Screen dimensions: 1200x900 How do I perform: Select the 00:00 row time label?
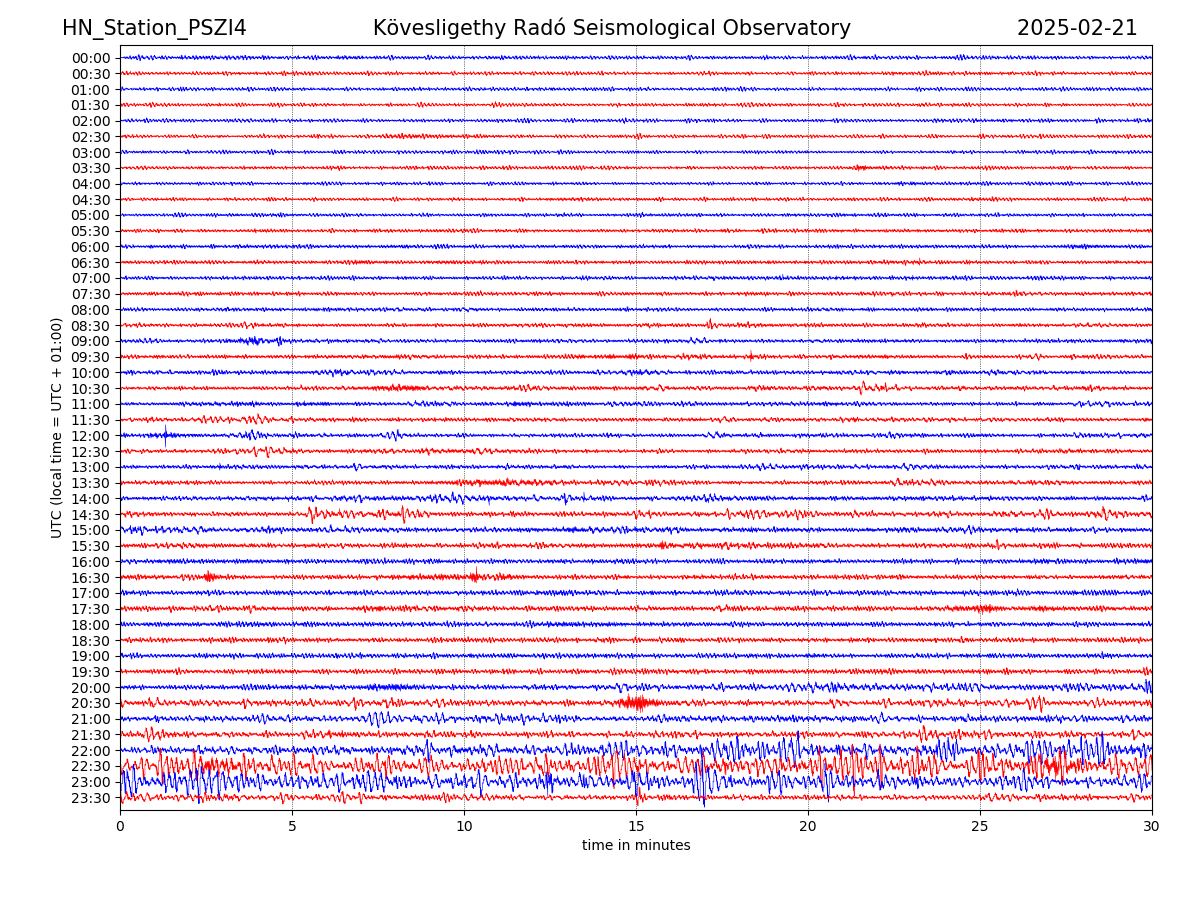pos(91,58)
